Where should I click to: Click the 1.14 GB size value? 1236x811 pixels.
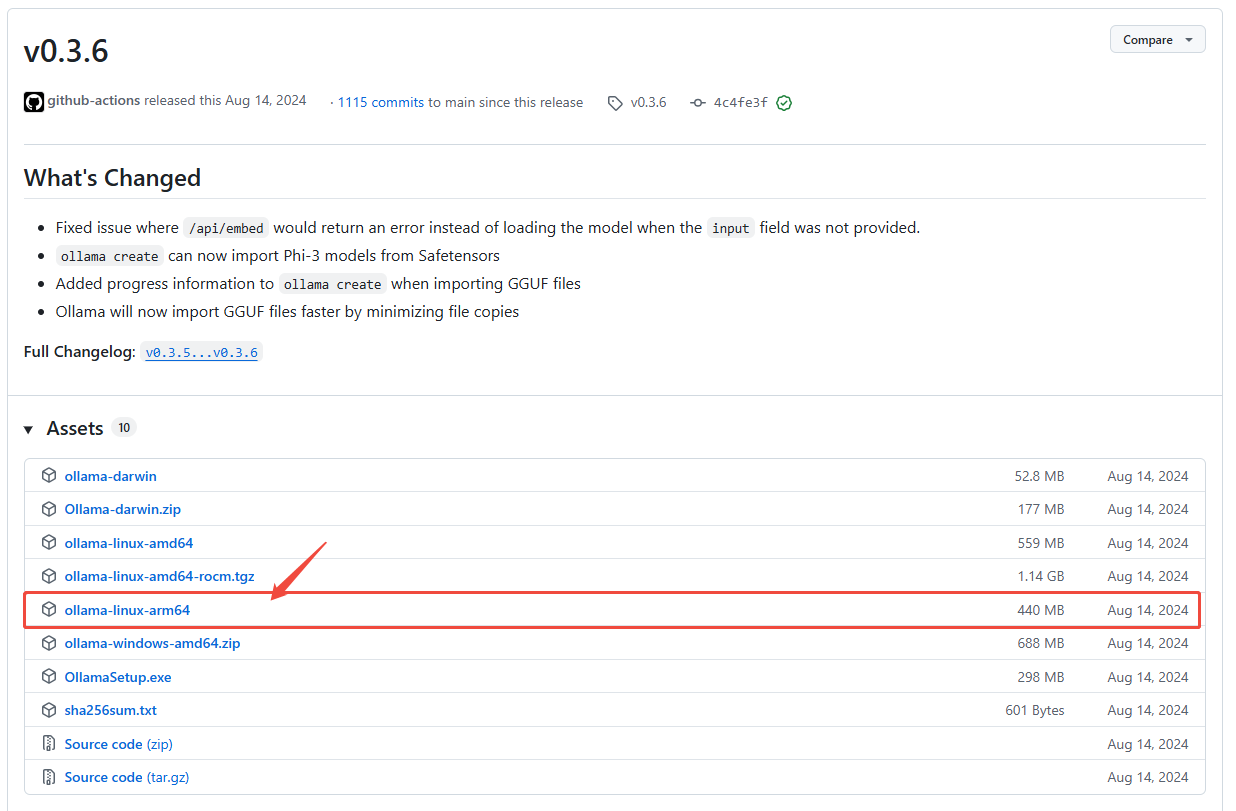coord(1041,576)
